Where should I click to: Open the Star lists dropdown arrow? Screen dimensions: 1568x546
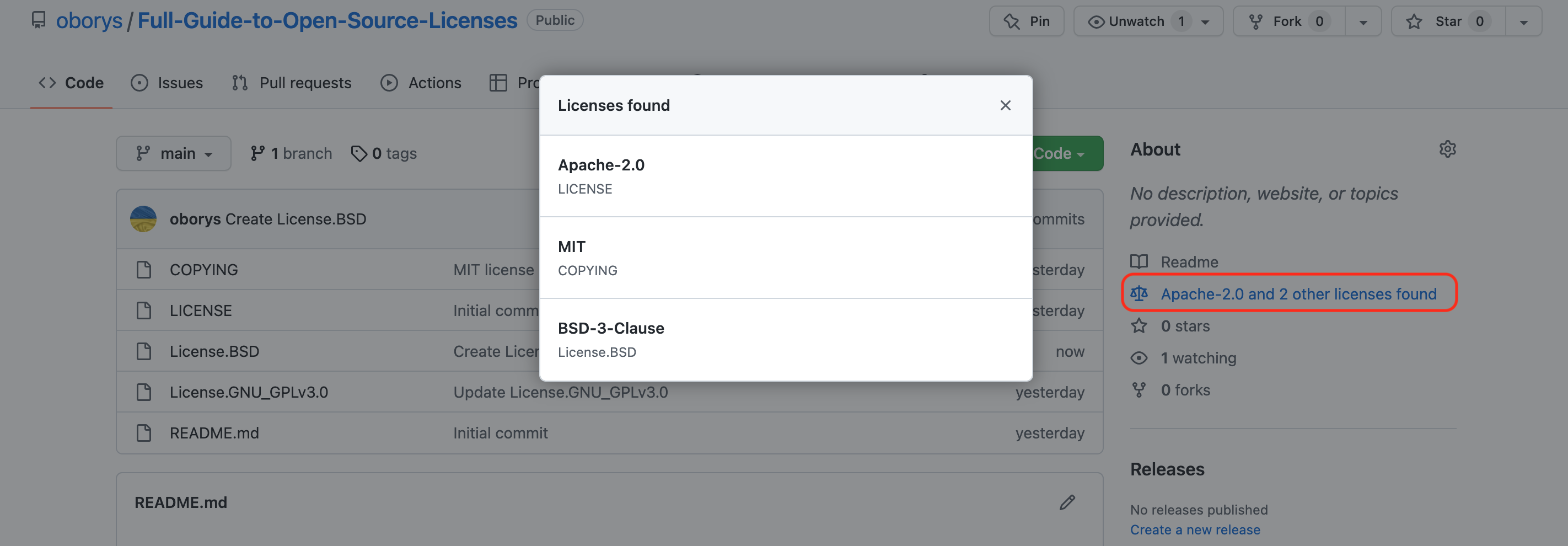coord(1523,22)
